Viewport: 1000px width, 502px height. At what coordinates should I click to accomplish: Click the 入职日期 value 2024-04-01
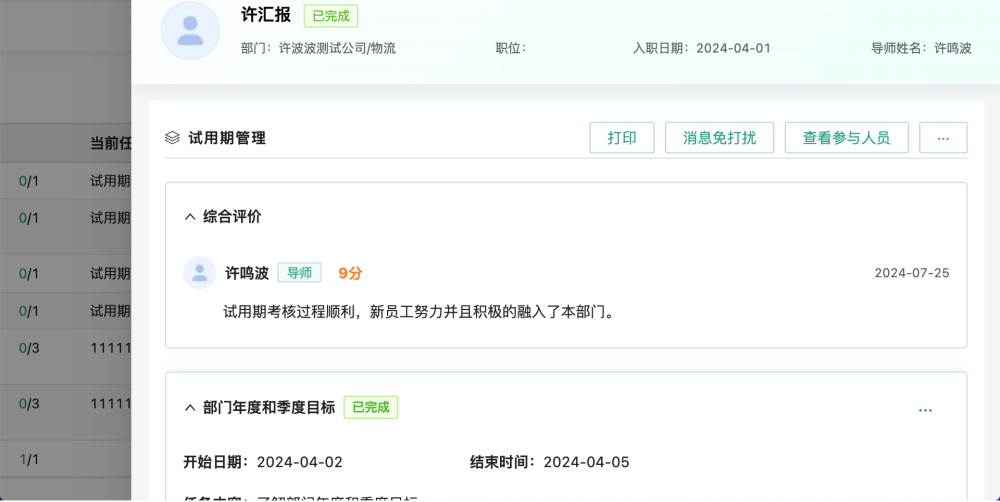(x=733, y=48)
